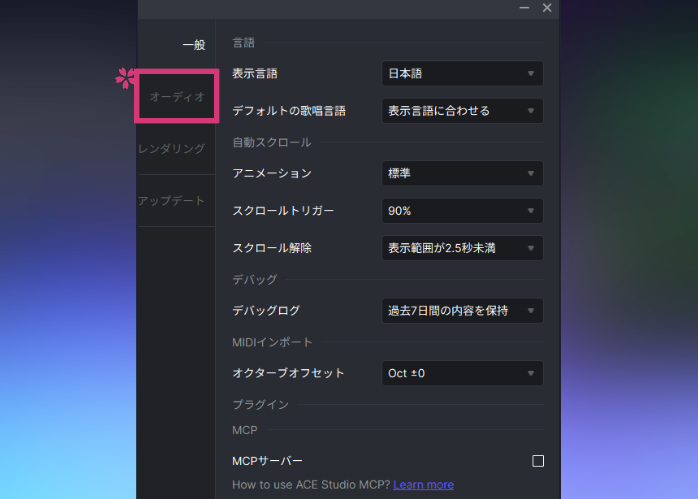Click the How to use ACE Studio MCP? text
Screen dimensions: 698x499
tap(310, 485)
